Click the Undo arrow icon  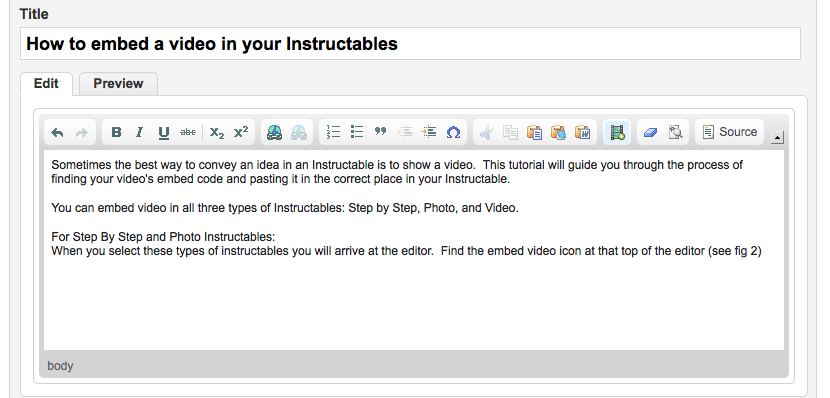(x=58, y=132)
